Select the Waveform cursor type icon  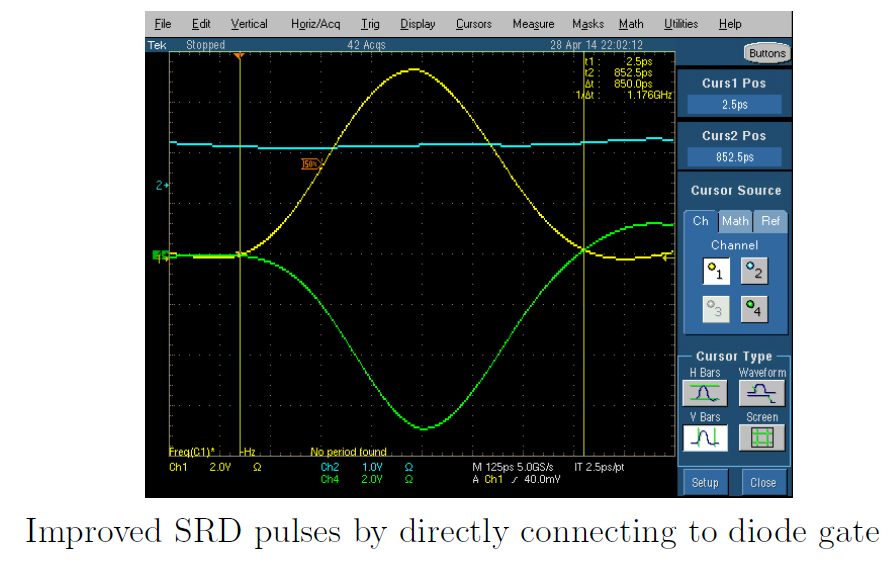tap(762, 393)
